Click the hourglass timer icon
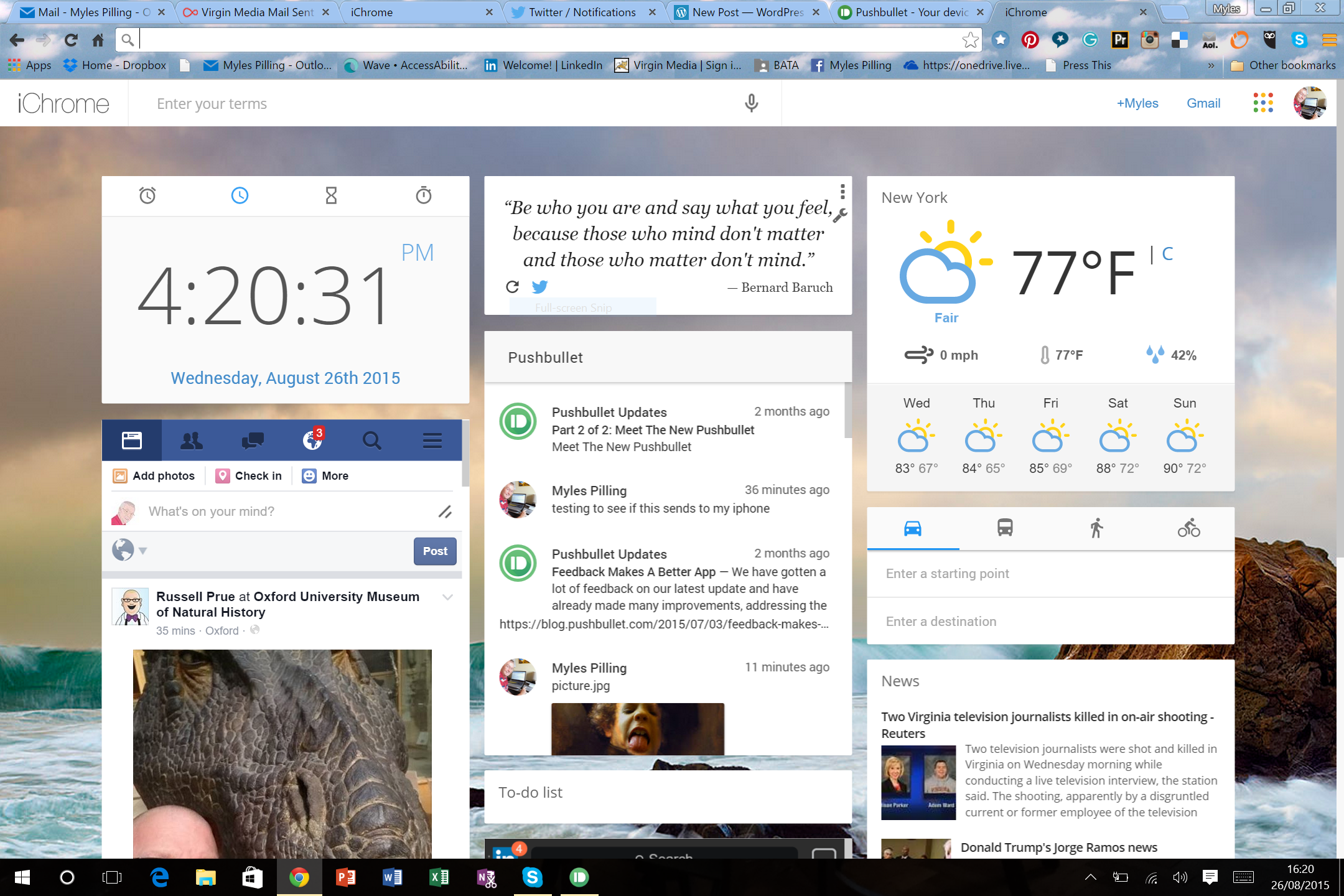This screenshot has width=1344, height=896. [331, 195]
